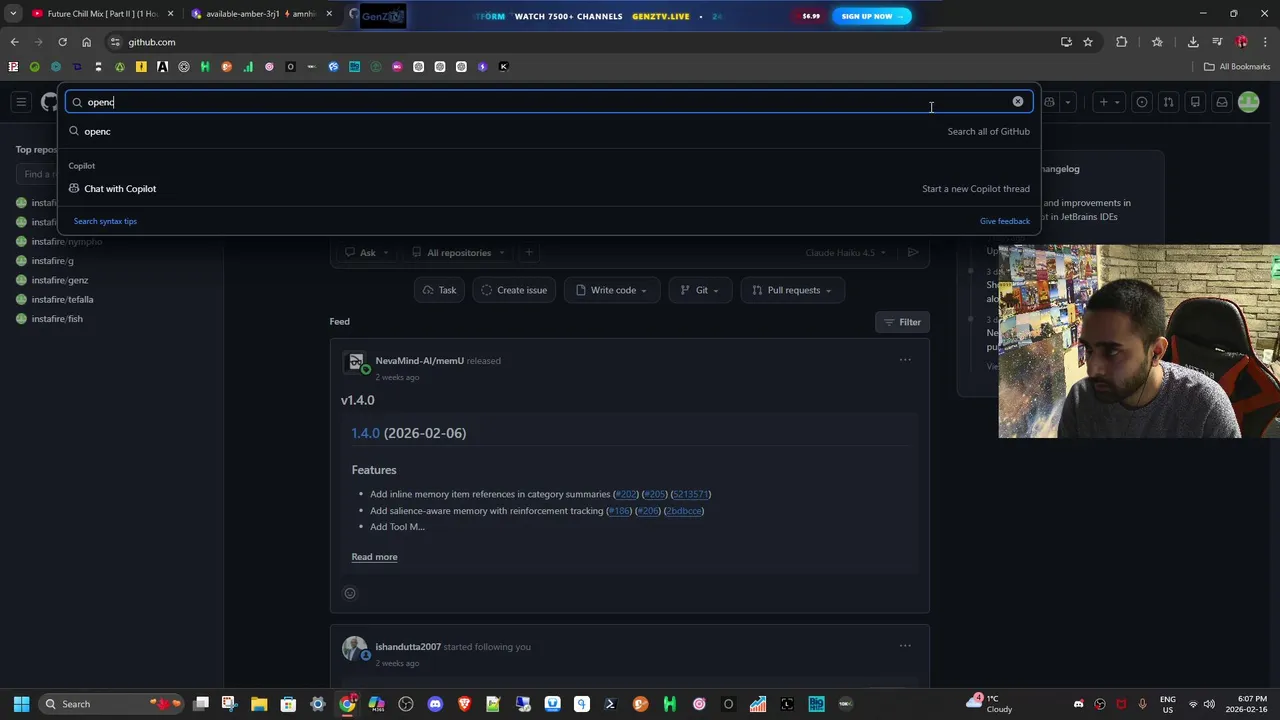Open the taskbar weather widget
Image resolution: width=1280 pixels, height=720 pixels.
[x=990, y=704]
